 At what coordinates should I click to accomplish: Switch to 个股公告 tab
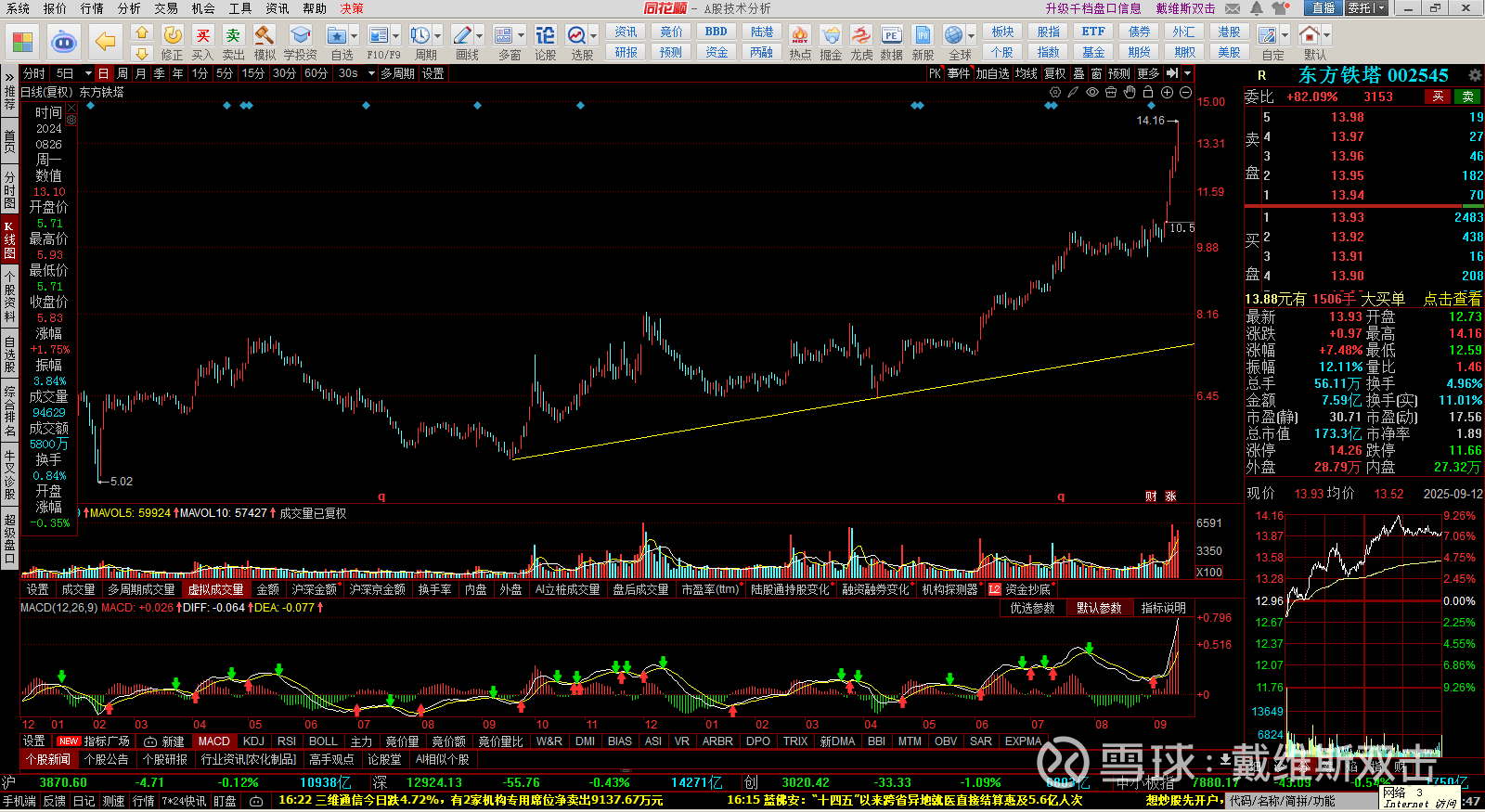click(x=107, y=759)
